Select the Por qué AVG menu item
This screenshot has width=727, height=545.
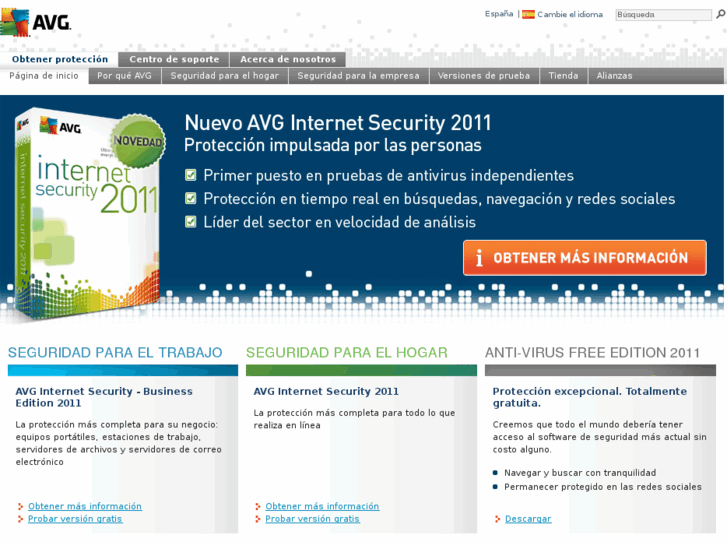pos(124,76)
